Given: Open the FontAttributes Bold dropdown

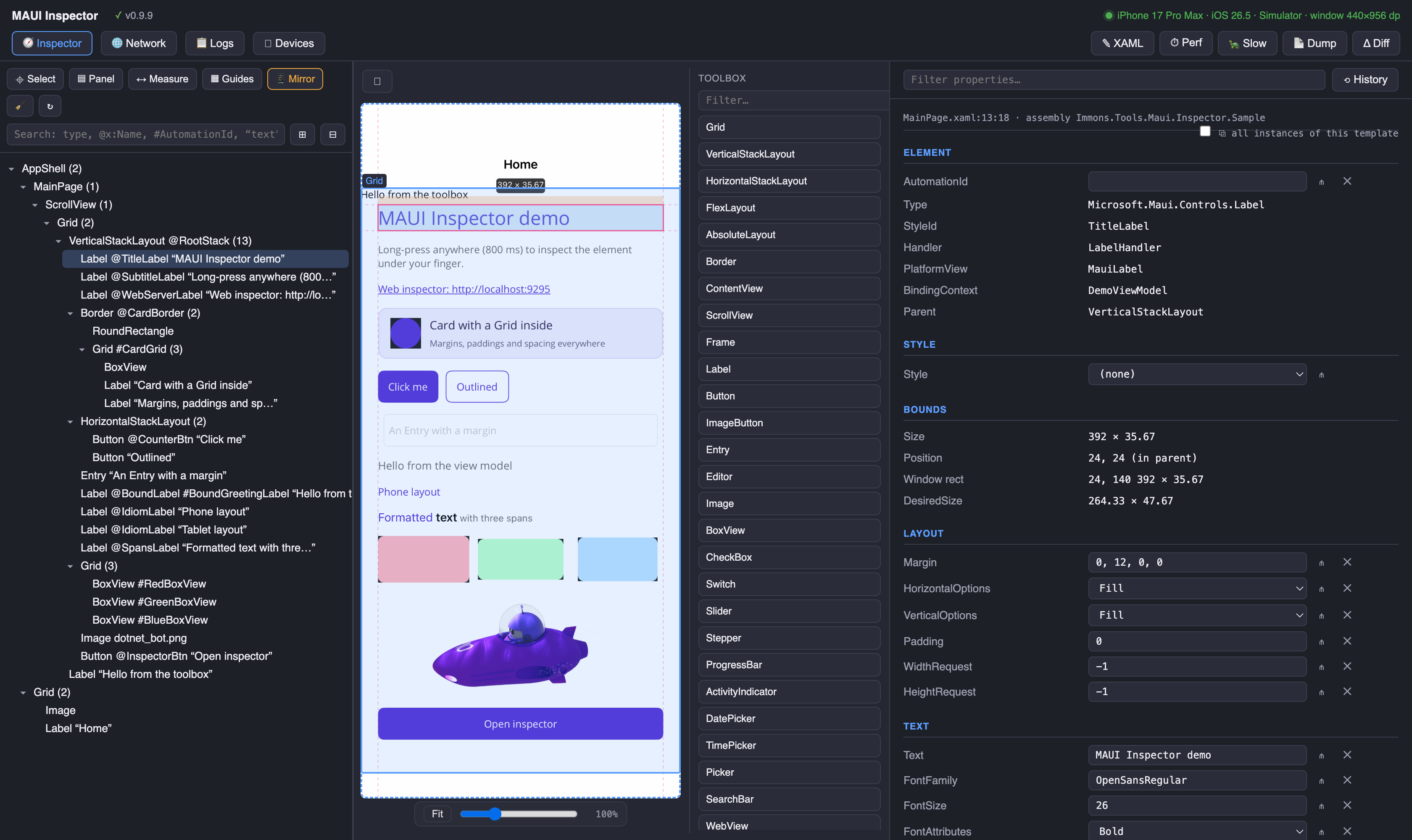Looking at the screenshot, I should [1197, 831].
